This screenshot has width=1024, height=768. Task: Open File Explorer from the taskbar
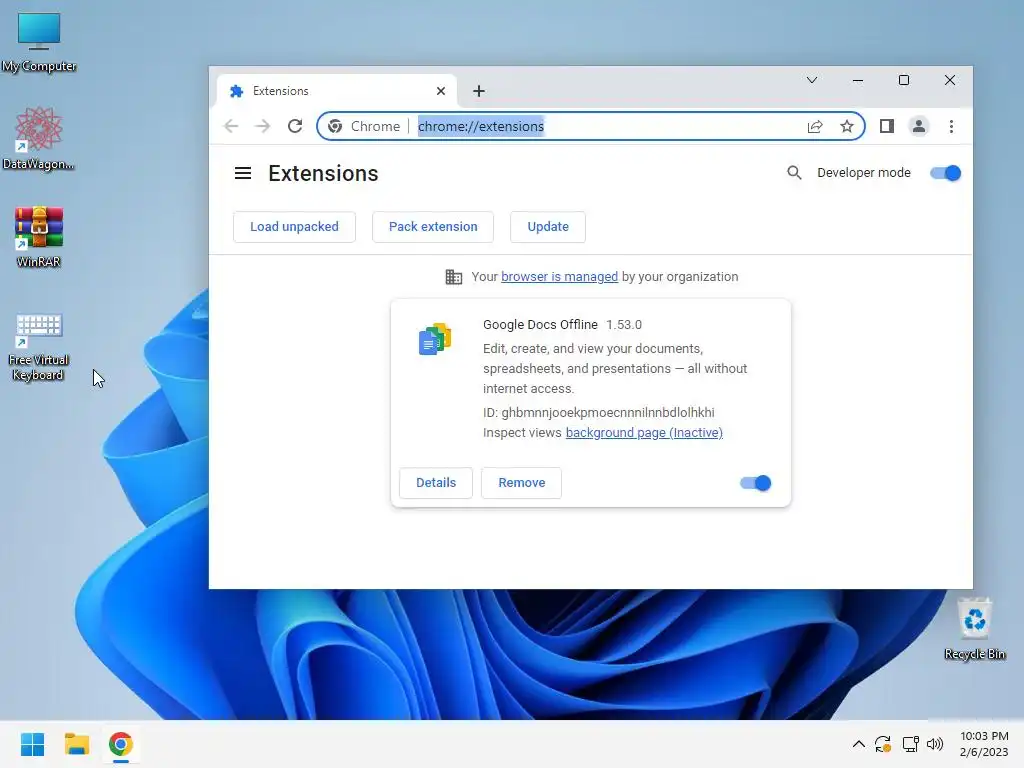click(77, 744)
